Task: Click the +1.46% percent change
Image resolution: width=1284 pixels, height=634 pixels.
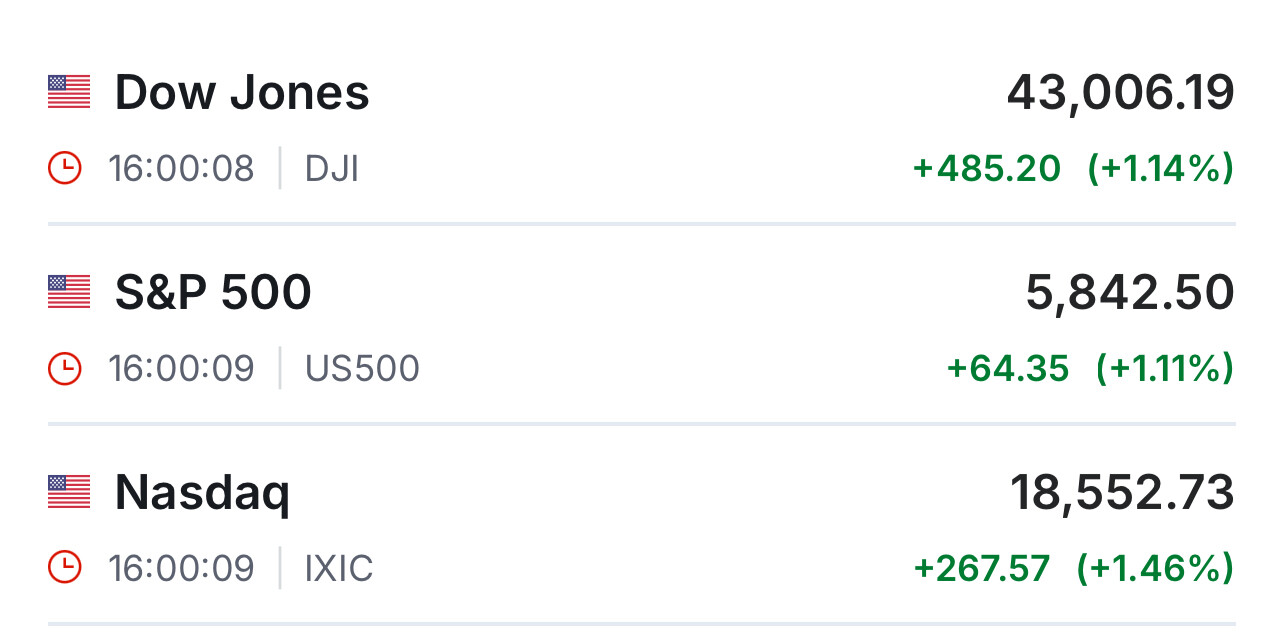Action: click(1155, 569)
